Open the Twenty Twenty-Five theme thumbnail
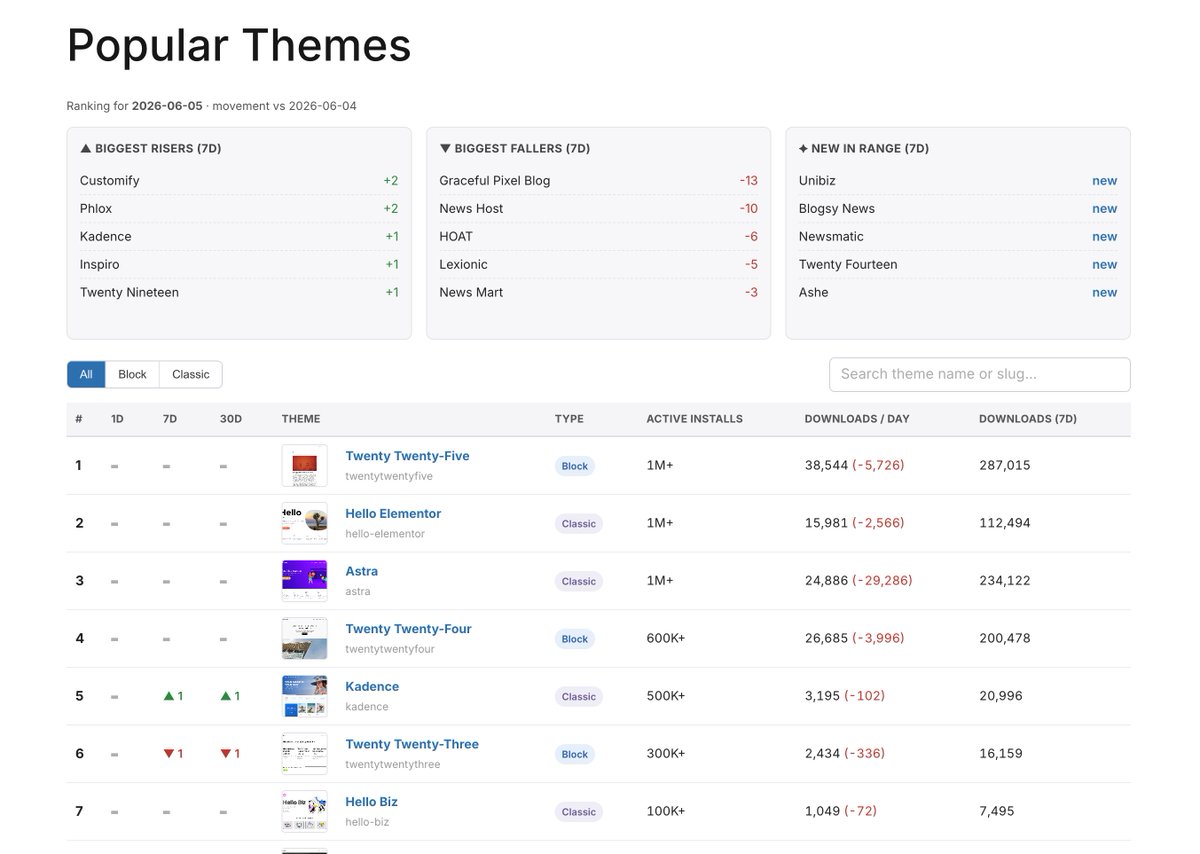Screen dimensions: 1200x854 point(304,466)
